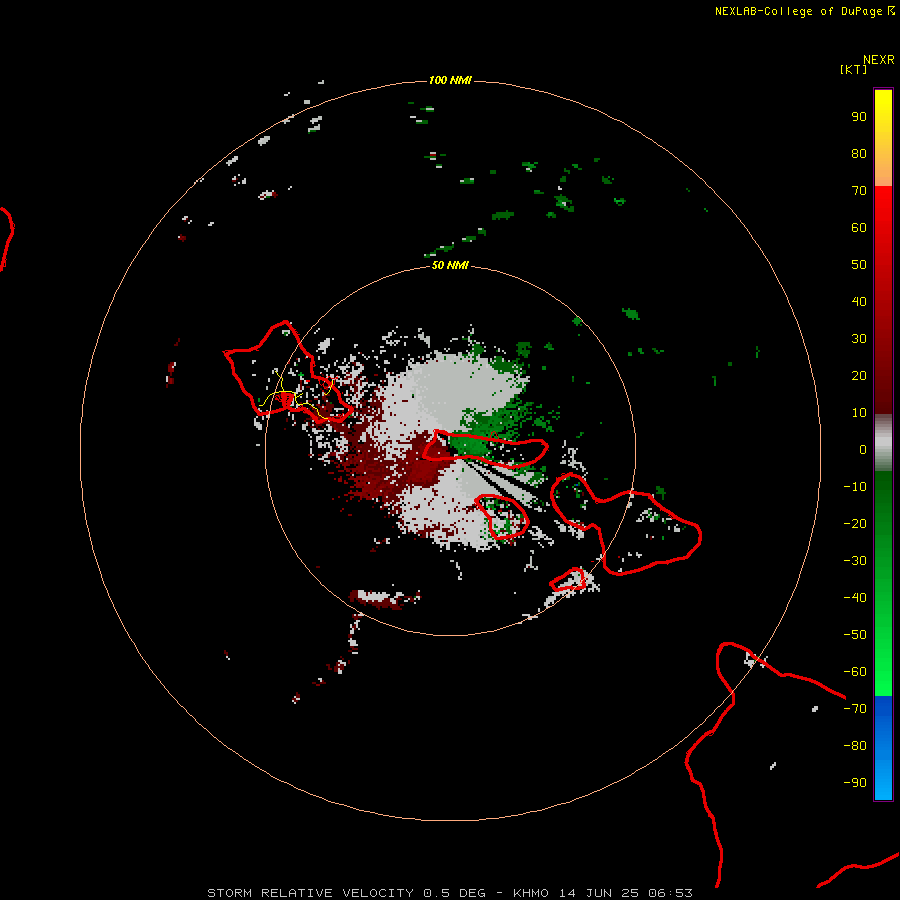Click the -50 knot scale value
Image resolution: width=900 pixels, height=900 pixels.
point(855,635)
